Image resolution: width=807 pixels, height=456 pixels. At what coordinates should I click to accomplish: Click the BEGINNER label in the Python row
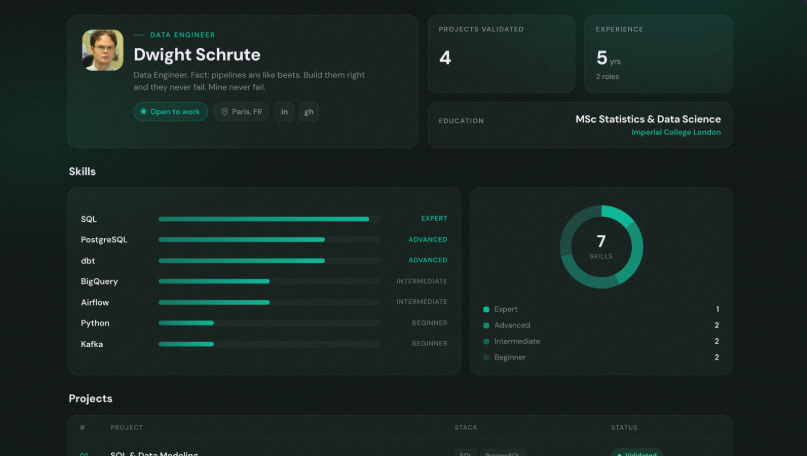coord(429,323)
